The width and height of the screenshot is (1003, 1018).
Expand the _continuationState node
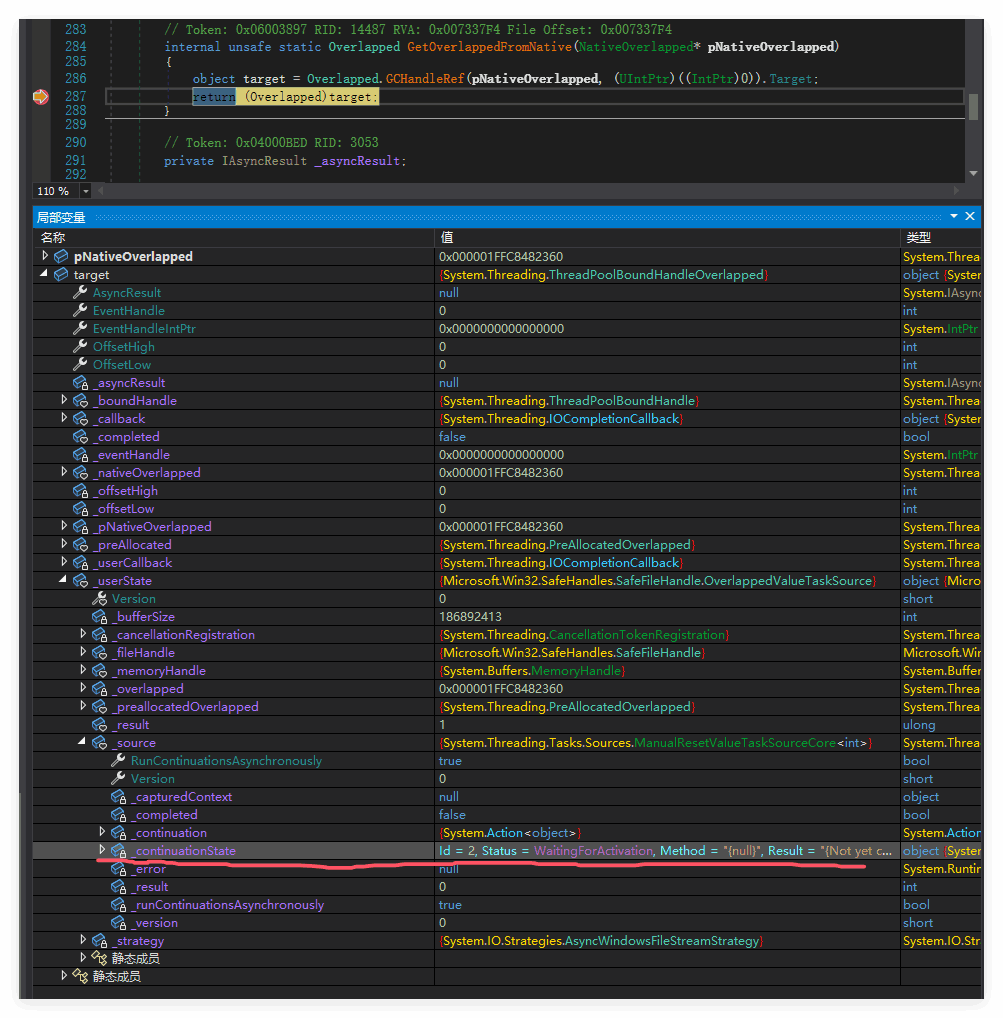tap(102, 851)
